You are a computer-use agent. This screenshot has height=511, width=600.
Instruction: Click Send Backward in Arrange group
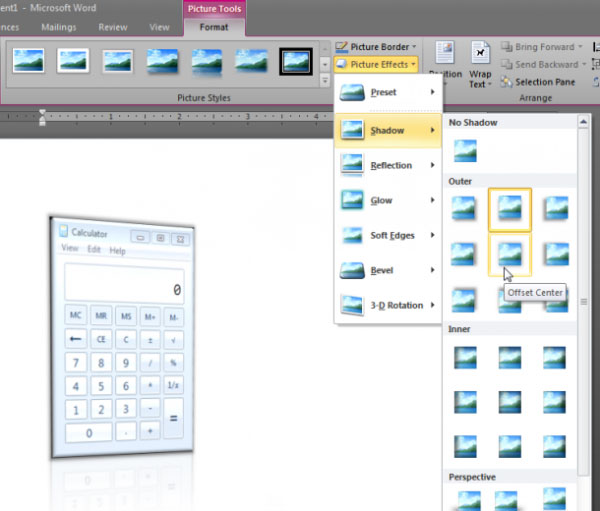click(540, 64)
